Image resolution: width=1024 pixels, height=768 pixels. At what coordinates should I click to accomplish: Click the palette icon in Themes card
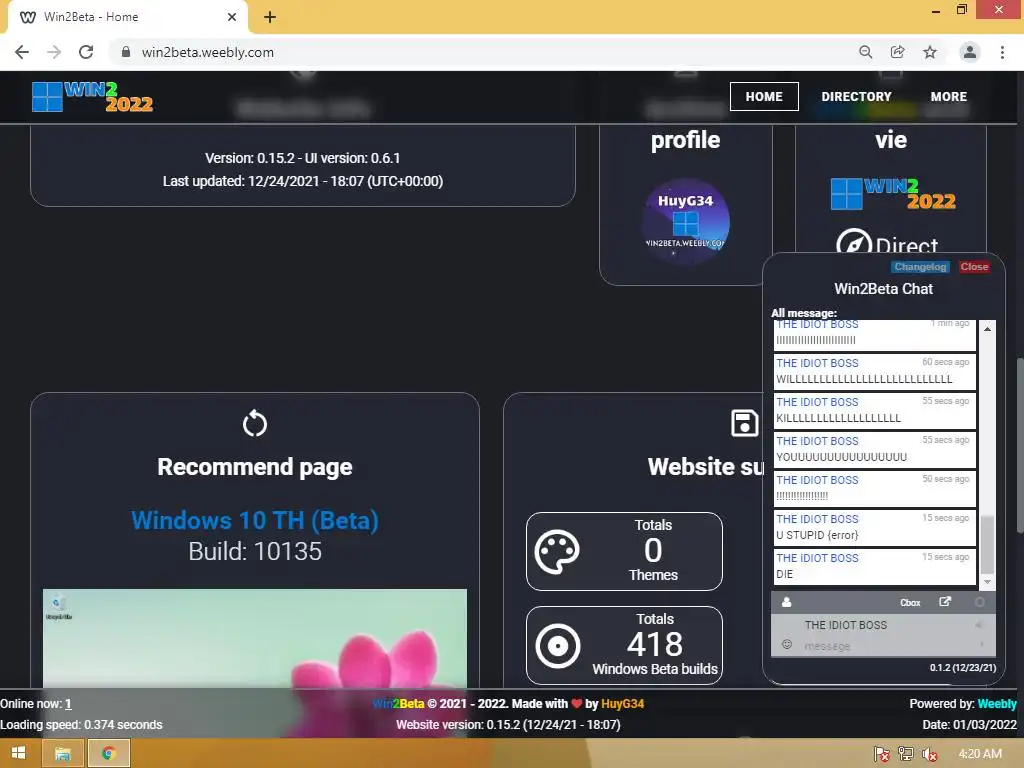coord(557,552)
